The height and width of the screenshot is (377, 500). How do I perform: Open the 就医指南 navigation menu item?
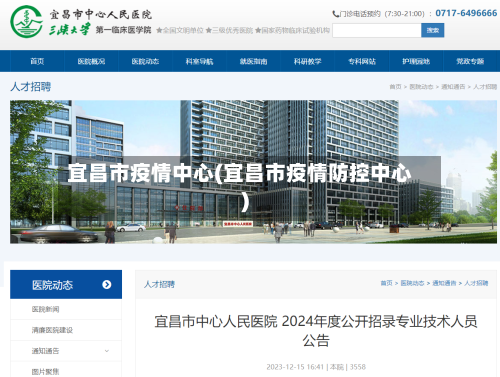click(254, 61)
